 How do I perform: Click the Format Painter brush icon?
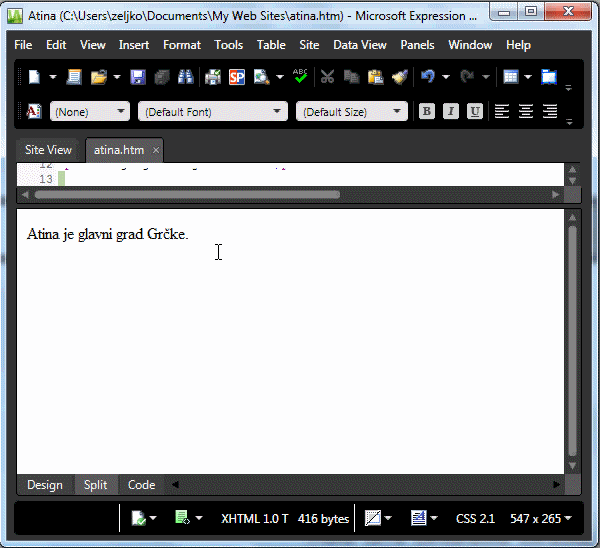[x=399, y=77]
